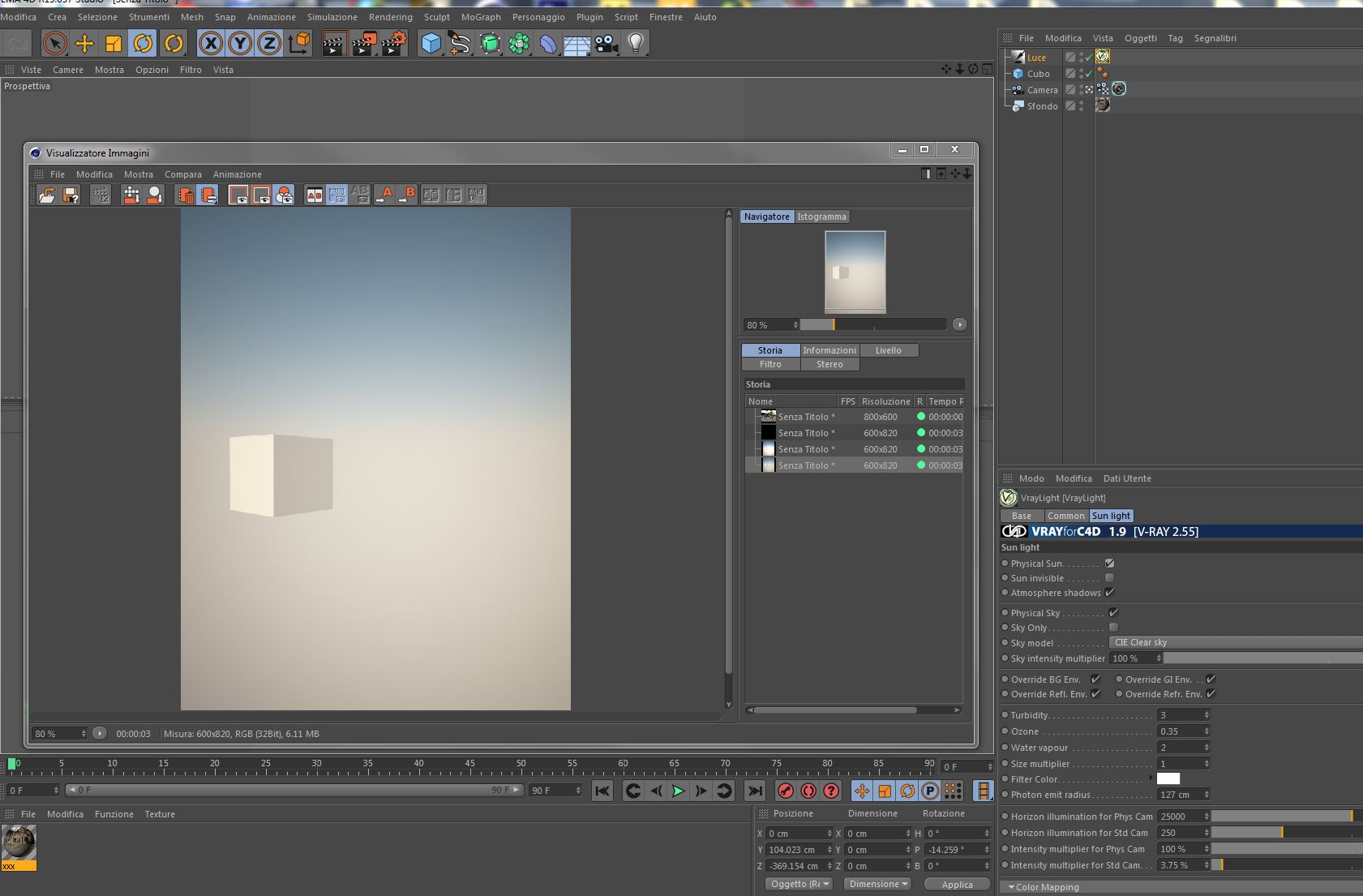Image resolution: width=1363 pixels, height=896 pixels.
Task: Open the MoGraph menu
Action: coord(481,17)
